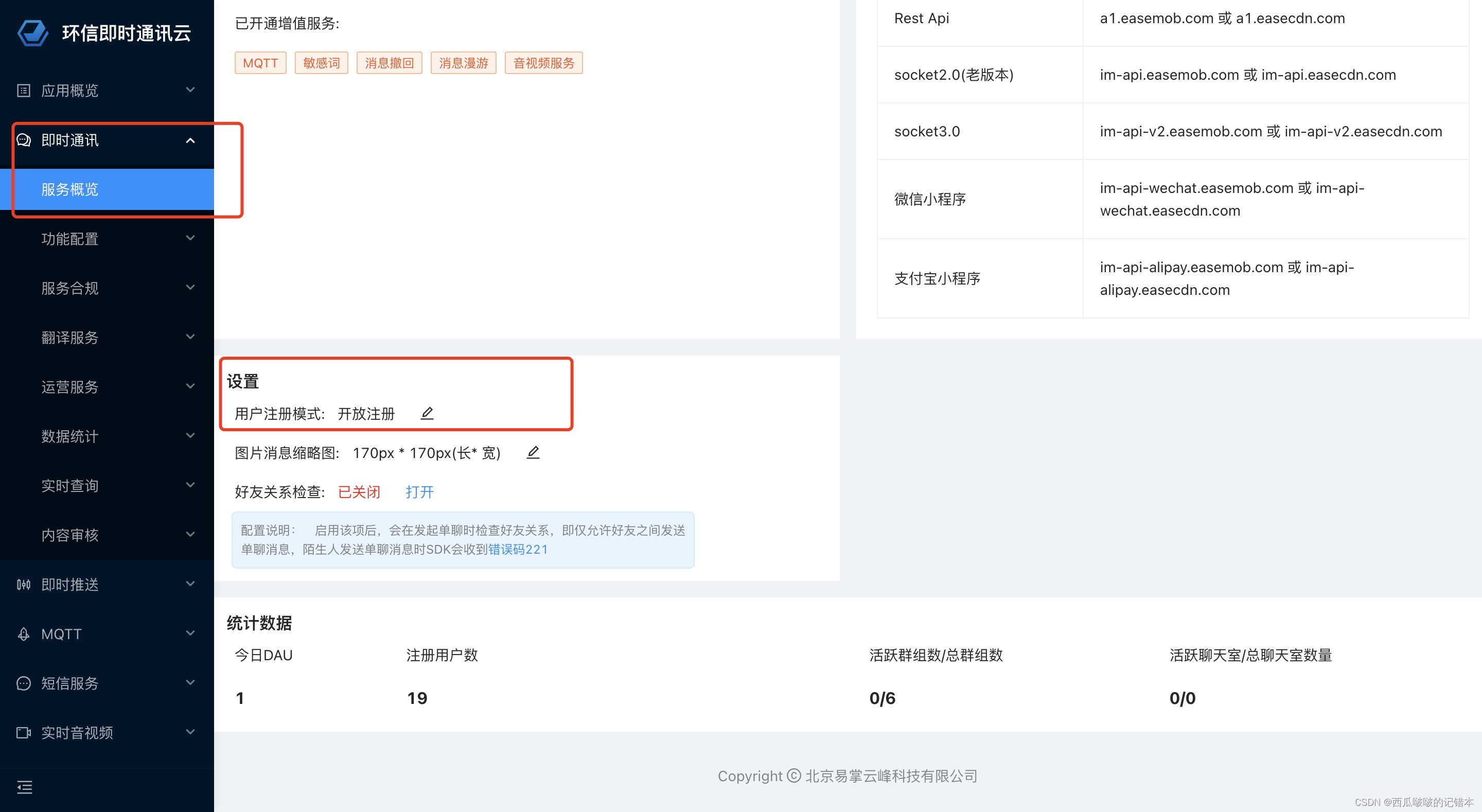The width and height of the screenshot is (1482, 812).
Task: Select the 即时推送 icon in sidebar
Action: tap(23, 584)
